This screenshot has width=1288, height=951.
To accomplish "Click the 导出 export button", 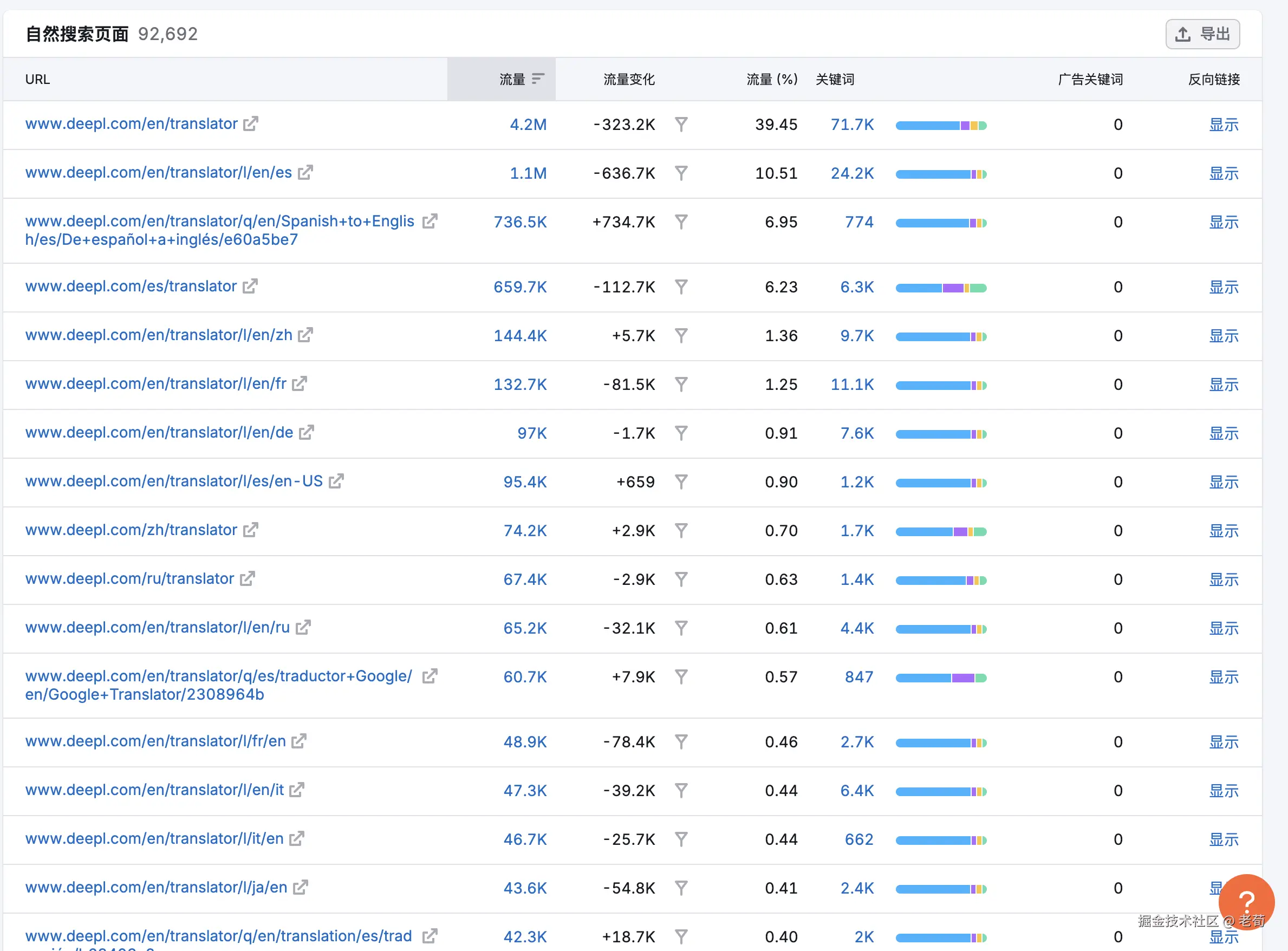I will click(x=1202, y=35).
